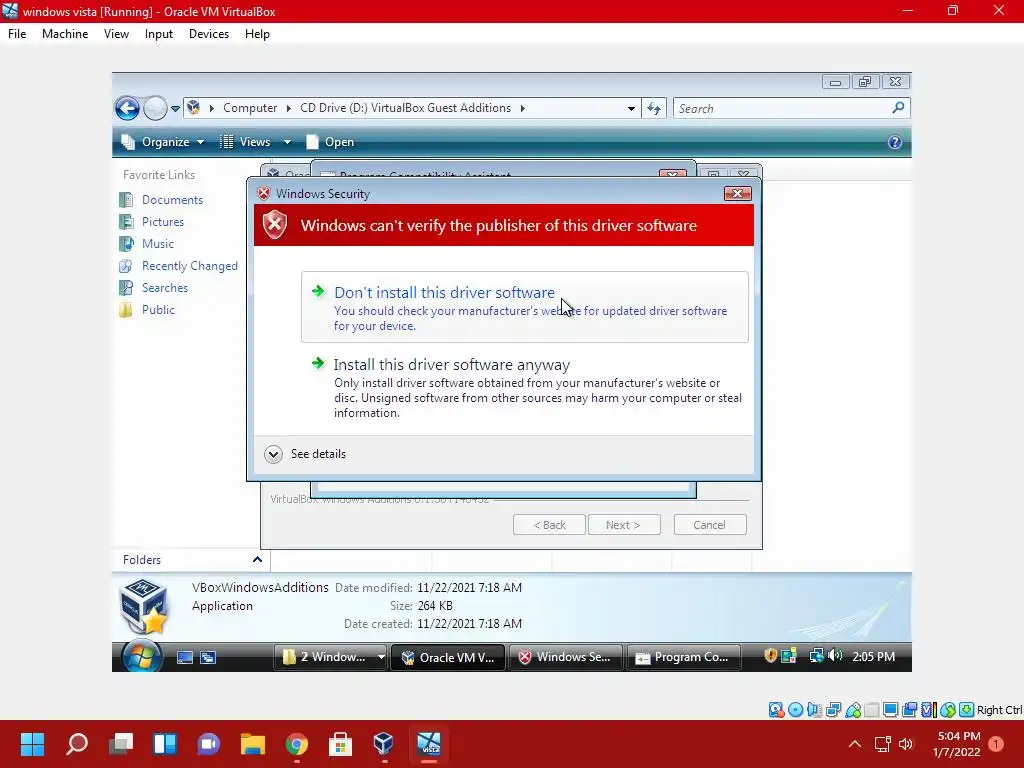Switch to Windows Se... taskbar button
This screenshot has width=1024, height=768.
tap(565, 657)
